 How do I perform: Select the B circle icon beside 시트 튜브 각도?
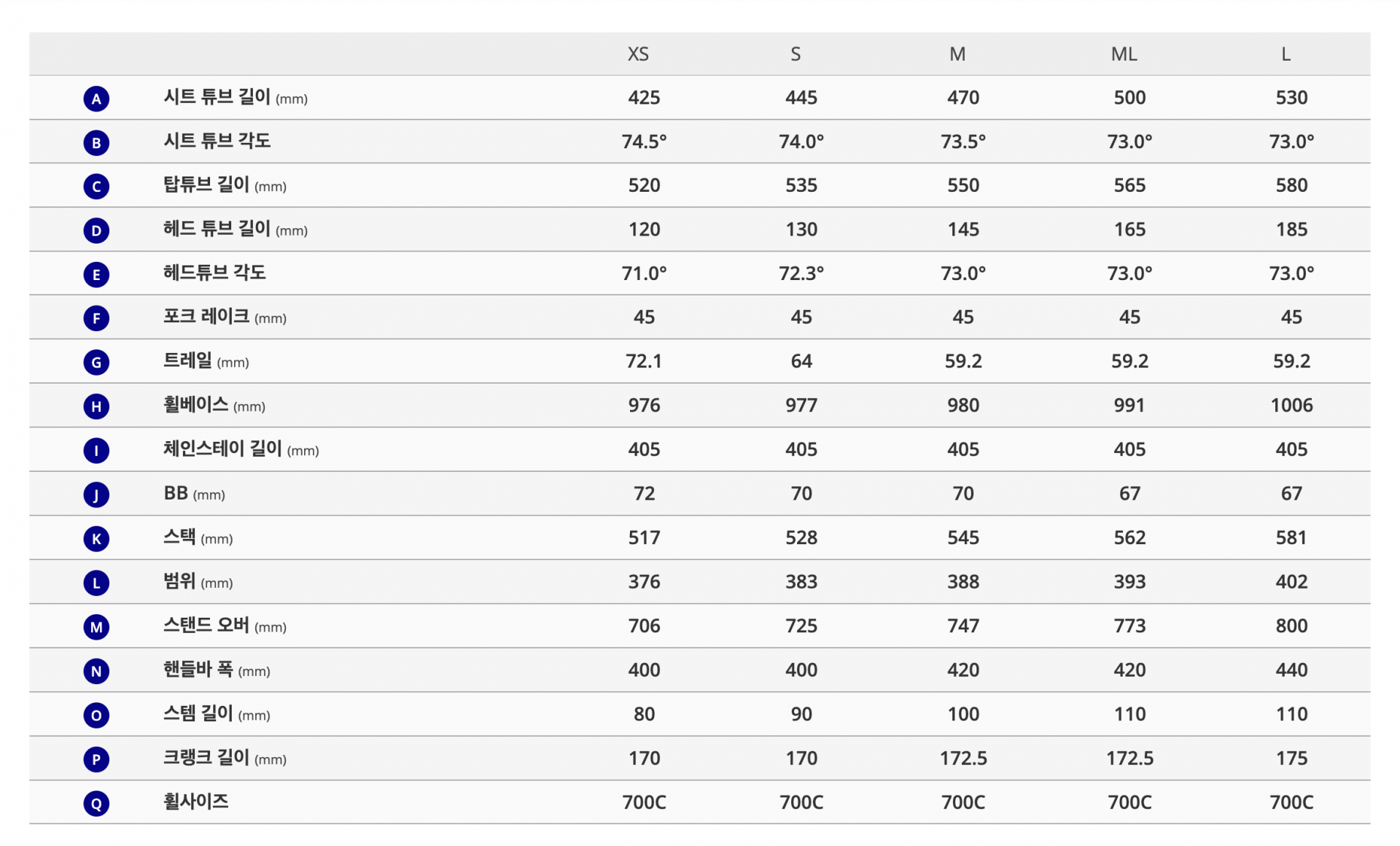[x=96, y=142]
